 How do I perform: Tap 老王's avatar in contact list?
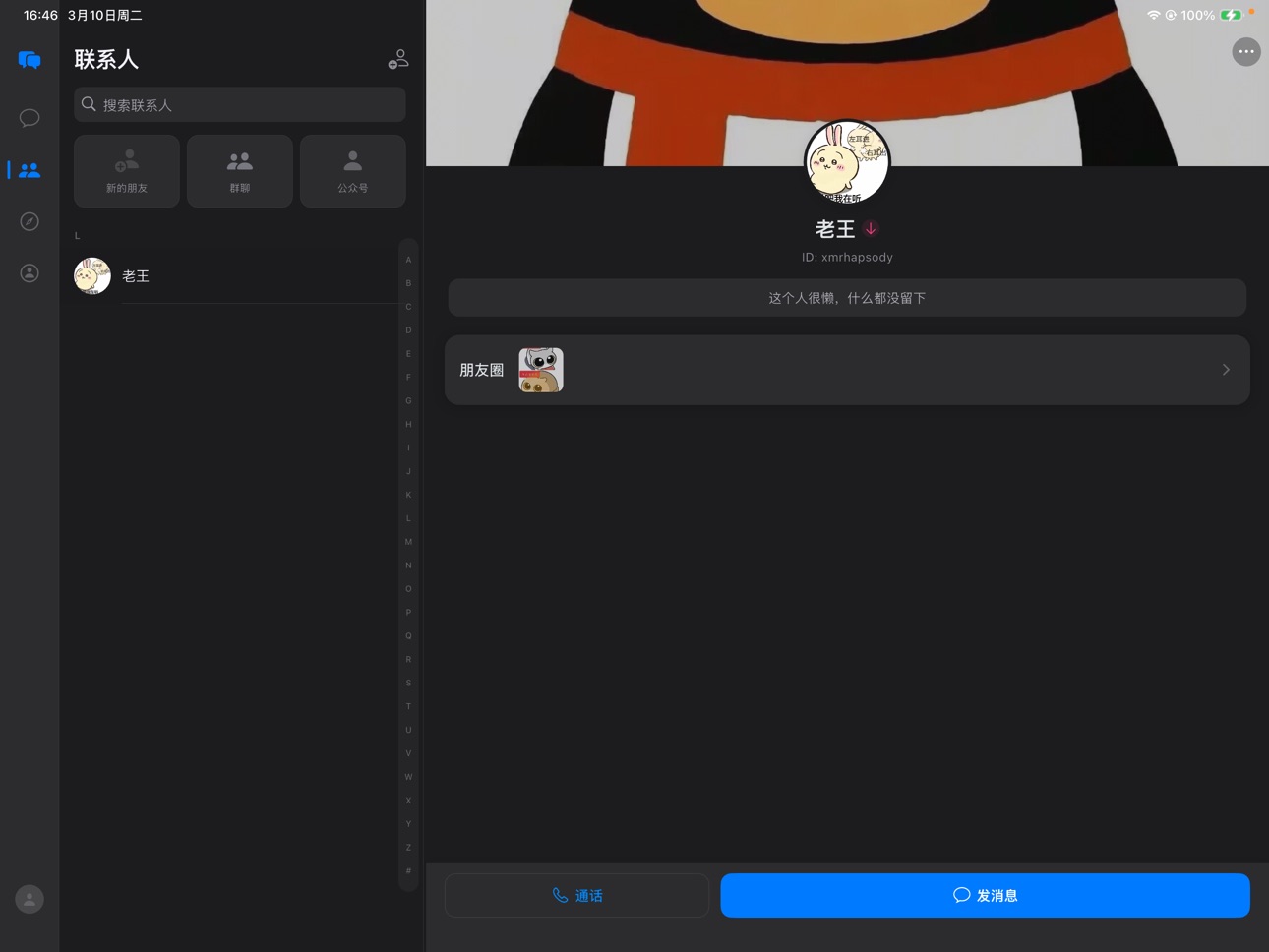pyautogui.click(x=92, y=276)
